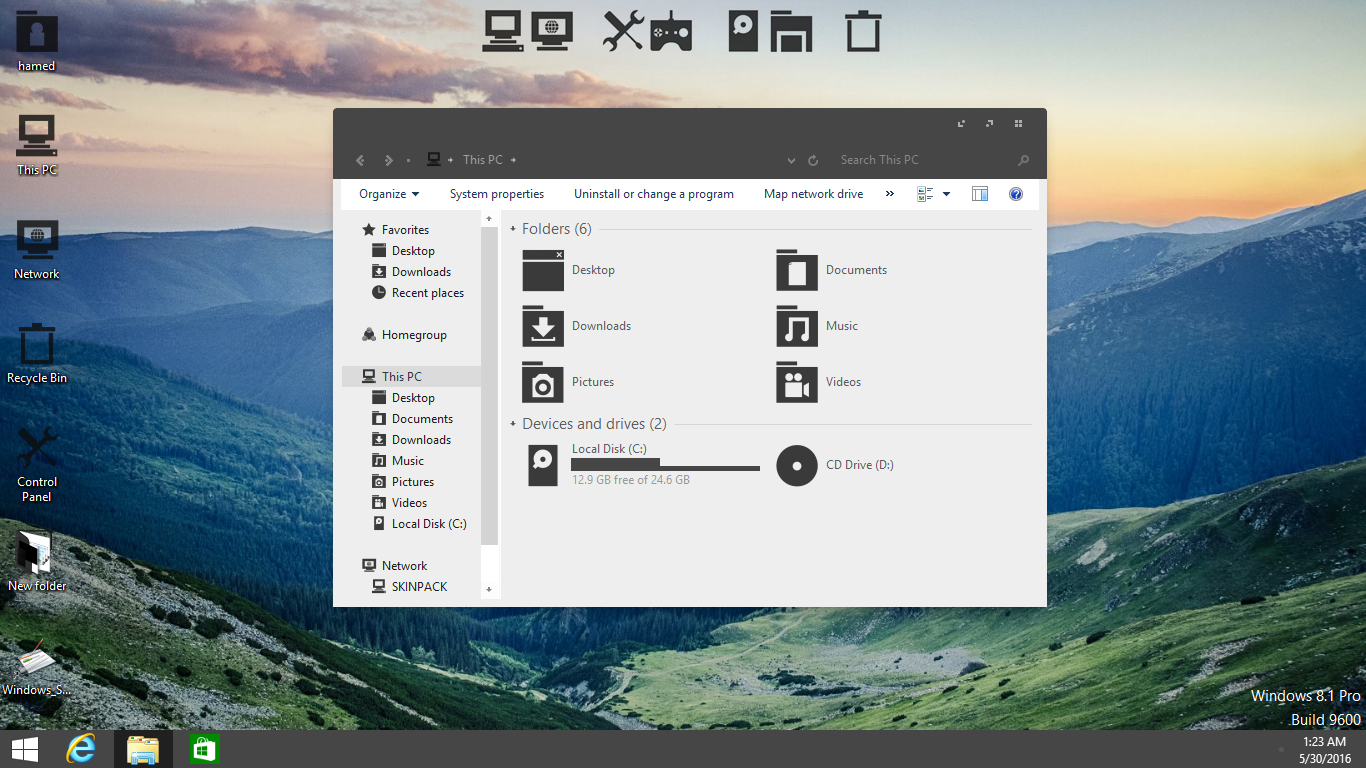The width and height of the screenshot is (1366, 768).
Task: Select the CD Drive (D:) icon
Action: click(797, 465)
